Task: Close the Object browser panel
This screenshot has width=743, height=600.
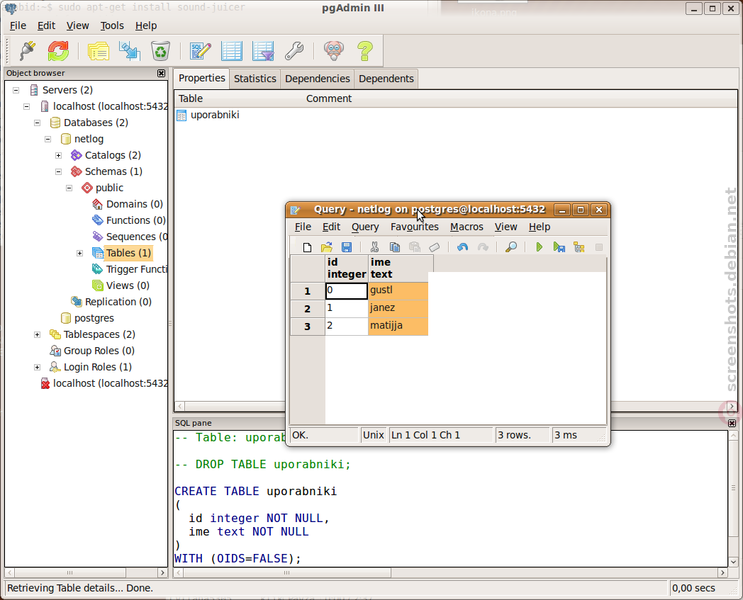Action: tap(161, 73)
